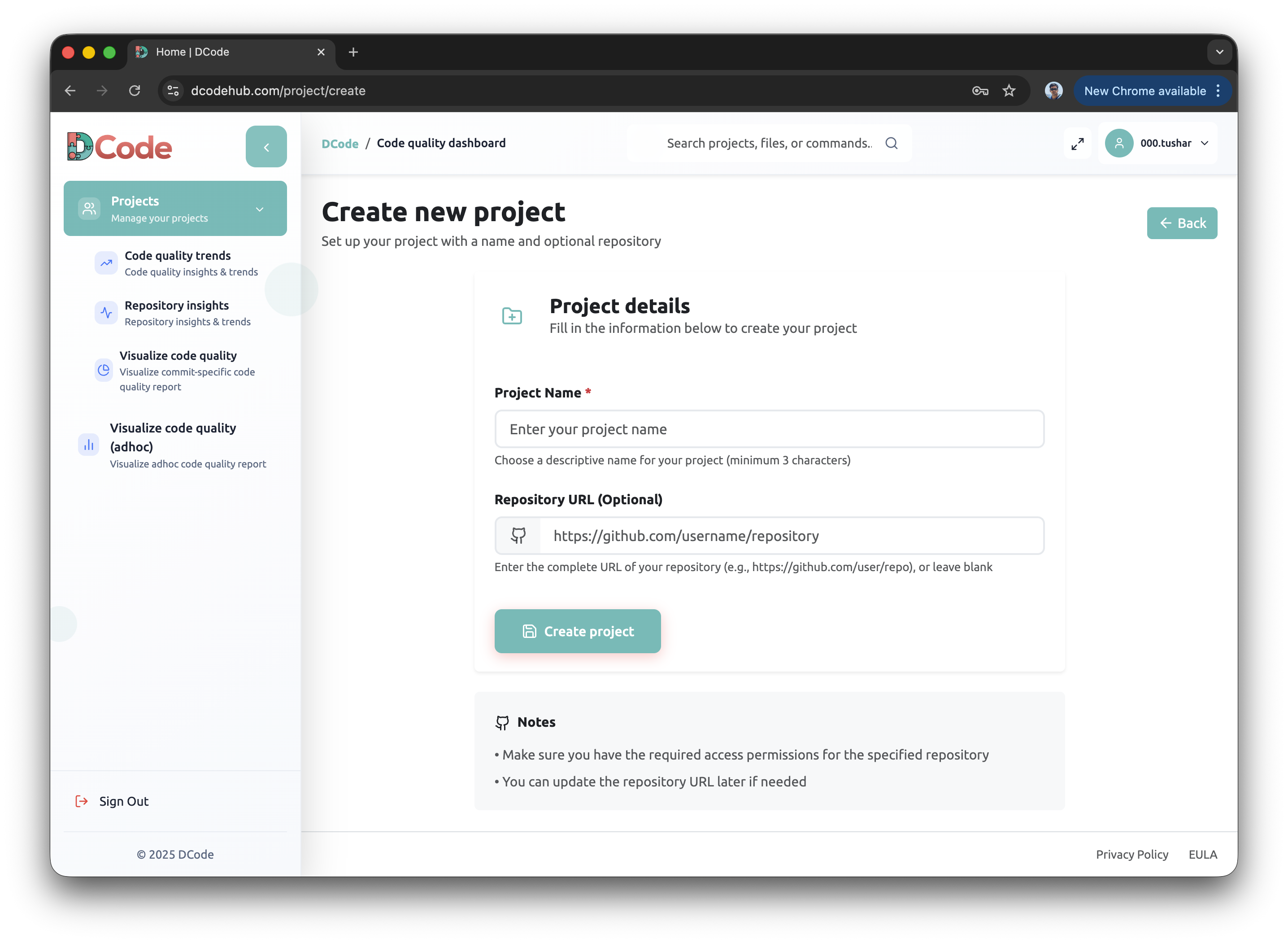Click the fullscreen expand icon
The image size is (1288, 943).
(1077, 143)
